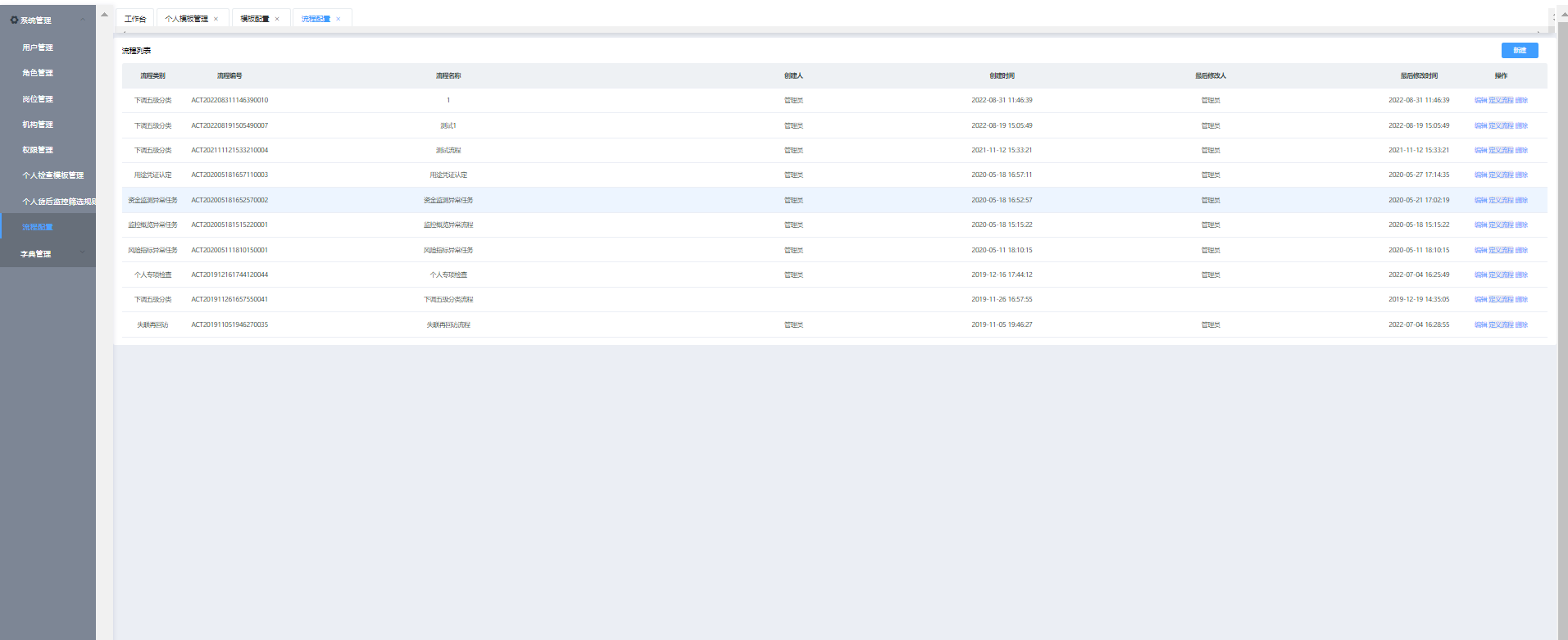Click 定义流程 for the 测试1 flow

(1501, 125)
